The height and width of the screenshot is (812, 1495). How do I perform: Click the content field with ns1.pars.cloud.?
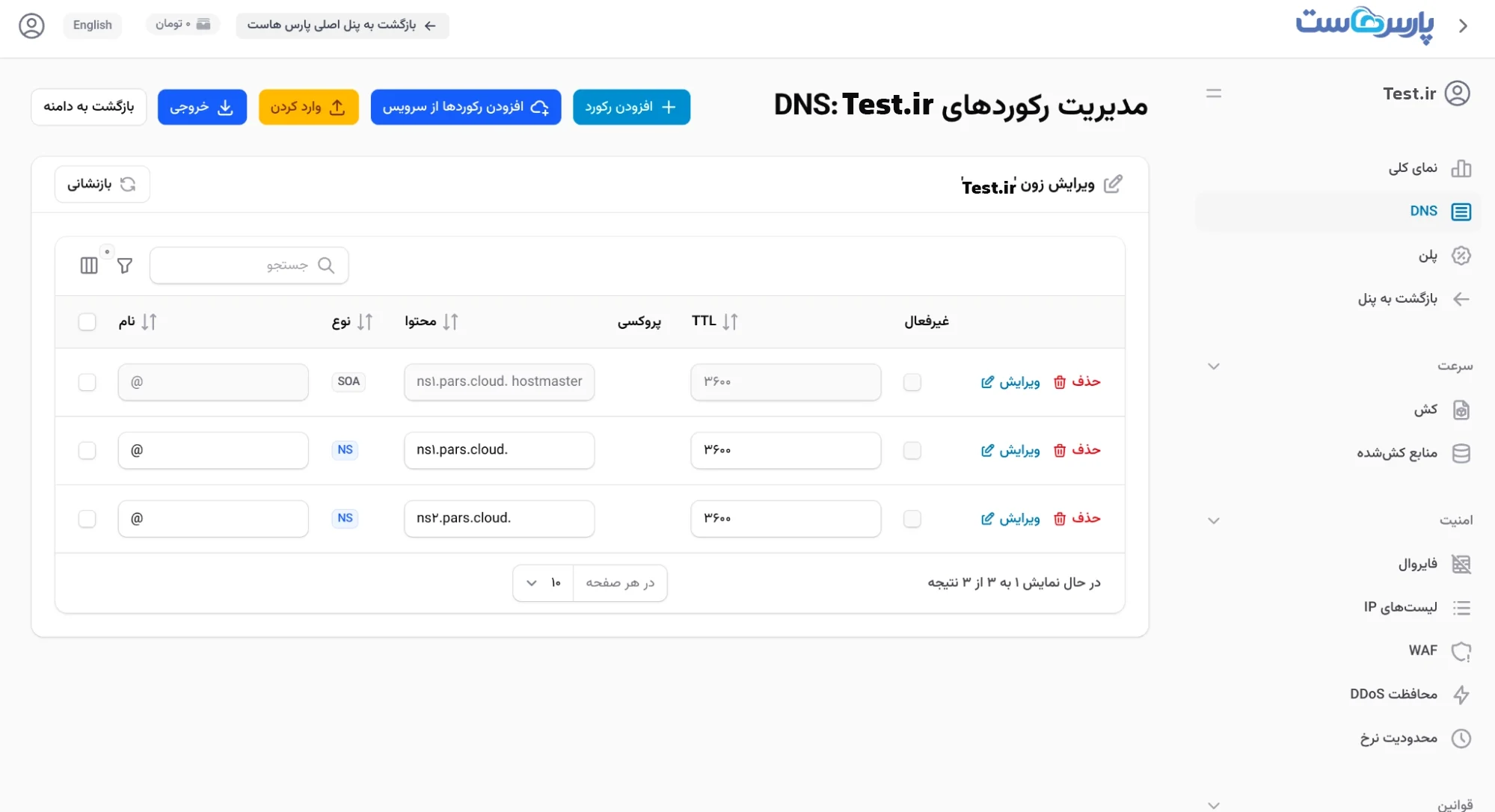pyautogui.click(x=500, y=450)
